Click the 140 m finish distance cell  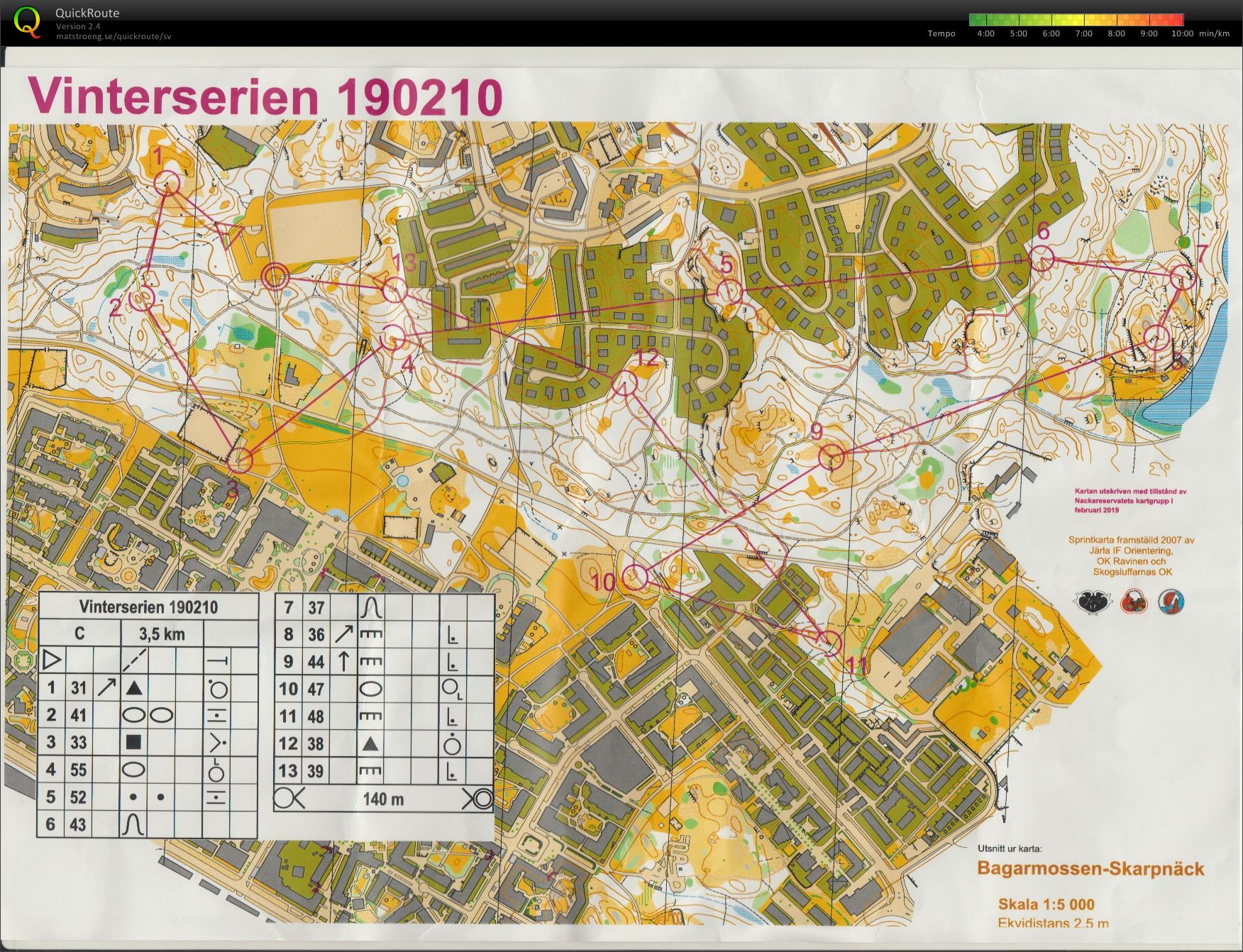tap(383, 799)
